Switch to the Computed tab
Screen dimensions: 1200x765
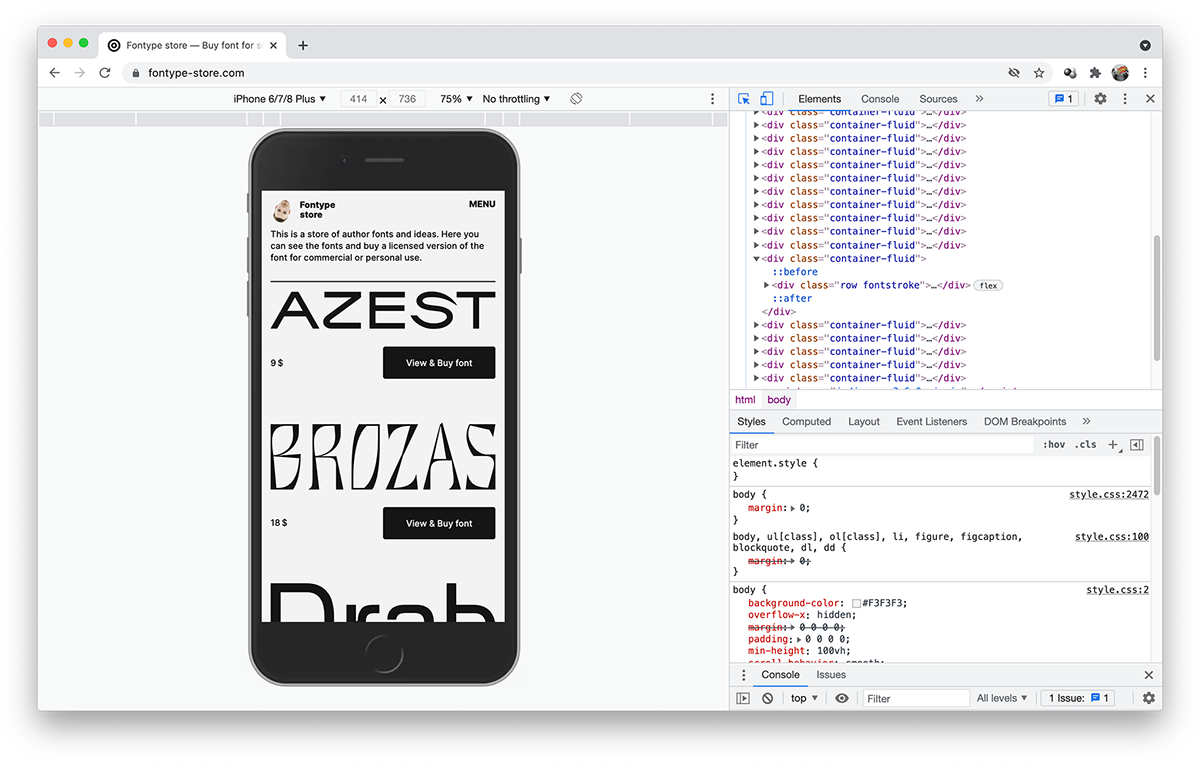pos(806,422)
